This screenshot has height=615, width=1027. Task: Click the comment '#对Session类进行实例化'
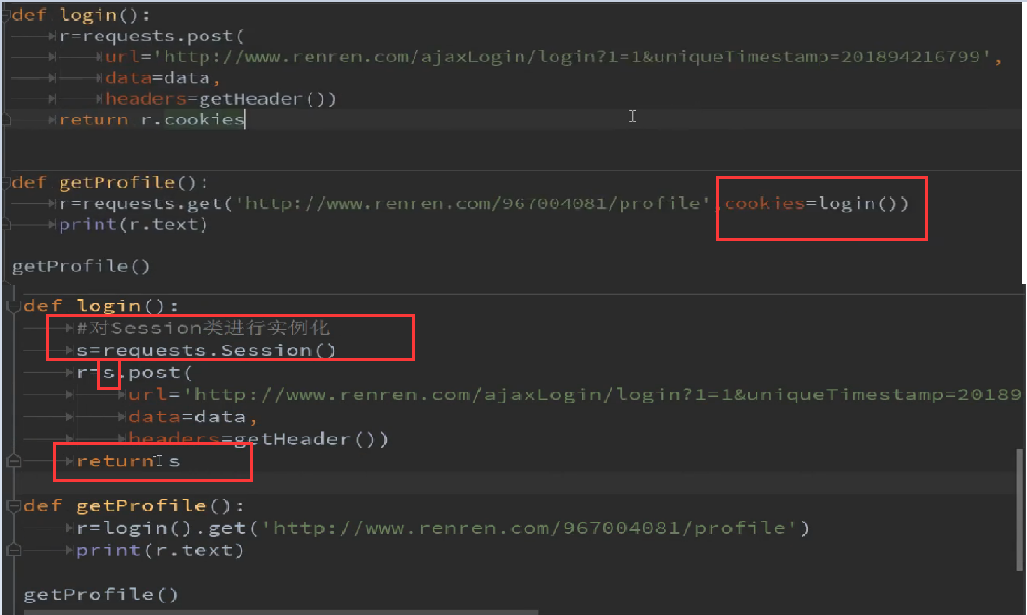203,327
